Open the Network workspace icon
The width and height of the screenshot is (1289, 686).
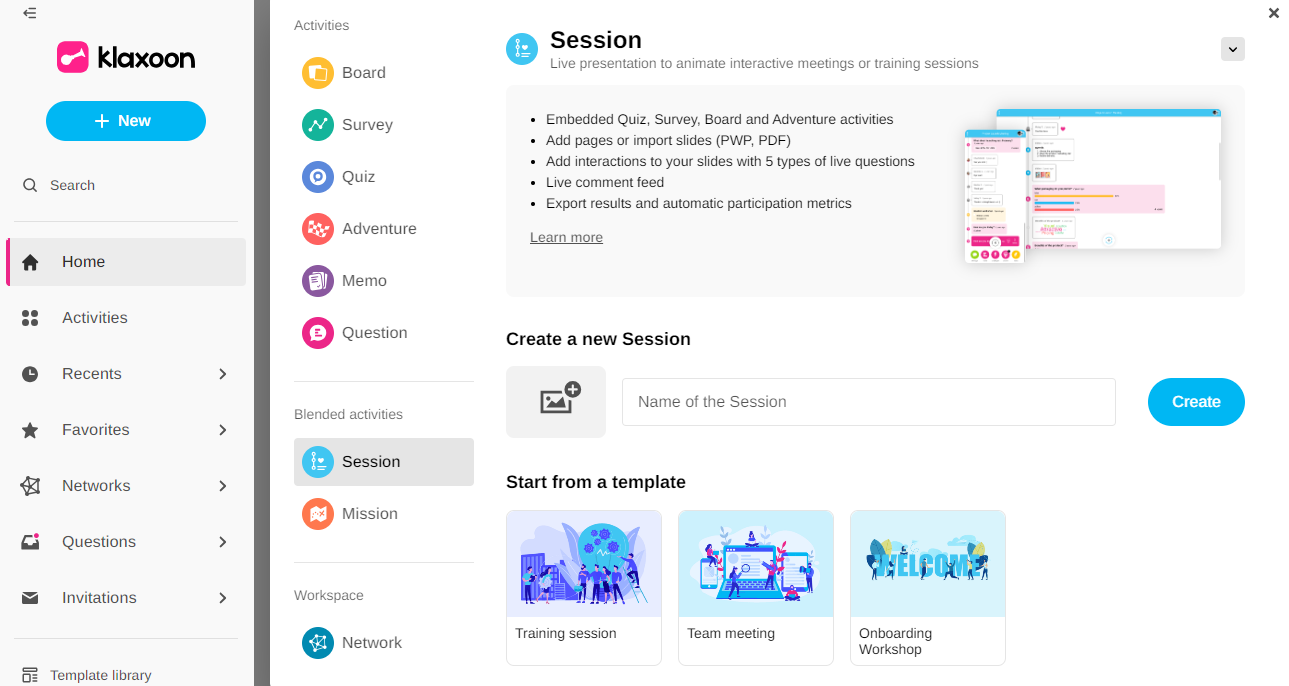click(x=318, y=643)
